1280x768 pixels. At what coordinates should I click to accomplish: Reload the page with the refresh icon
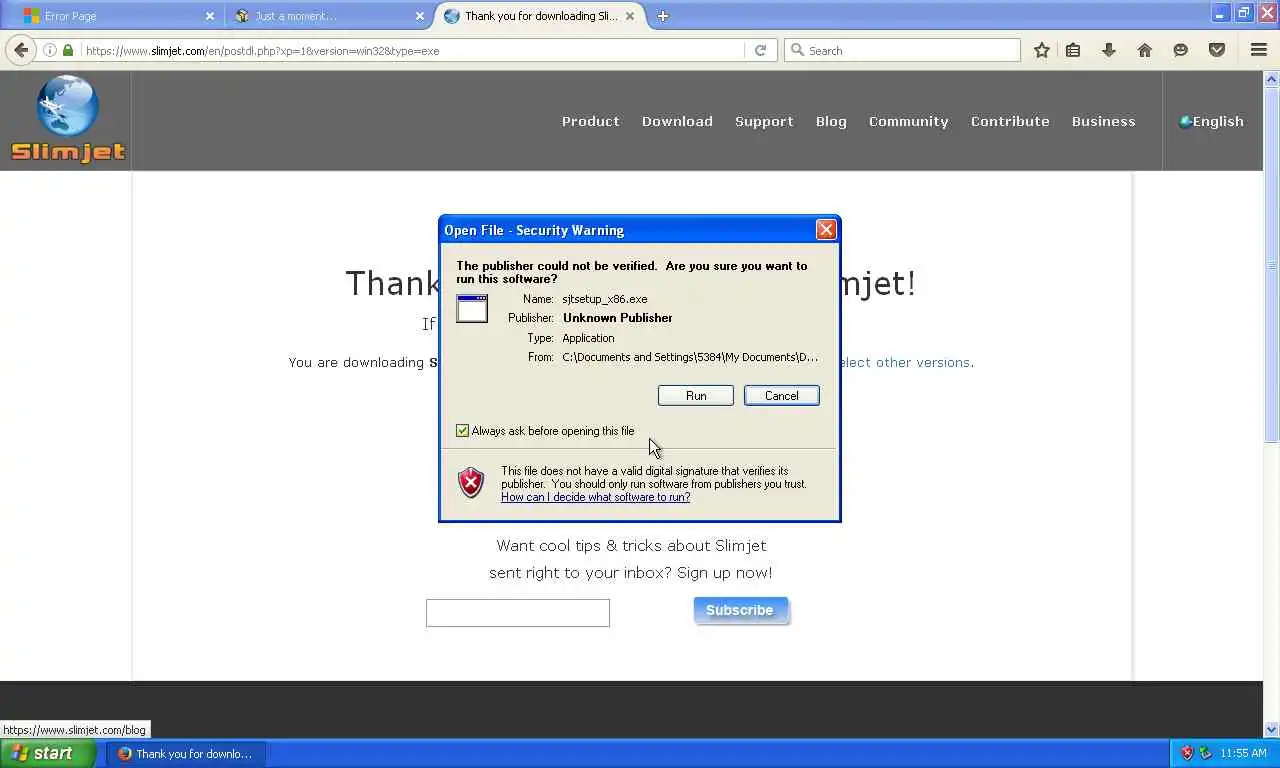[760, 50]
